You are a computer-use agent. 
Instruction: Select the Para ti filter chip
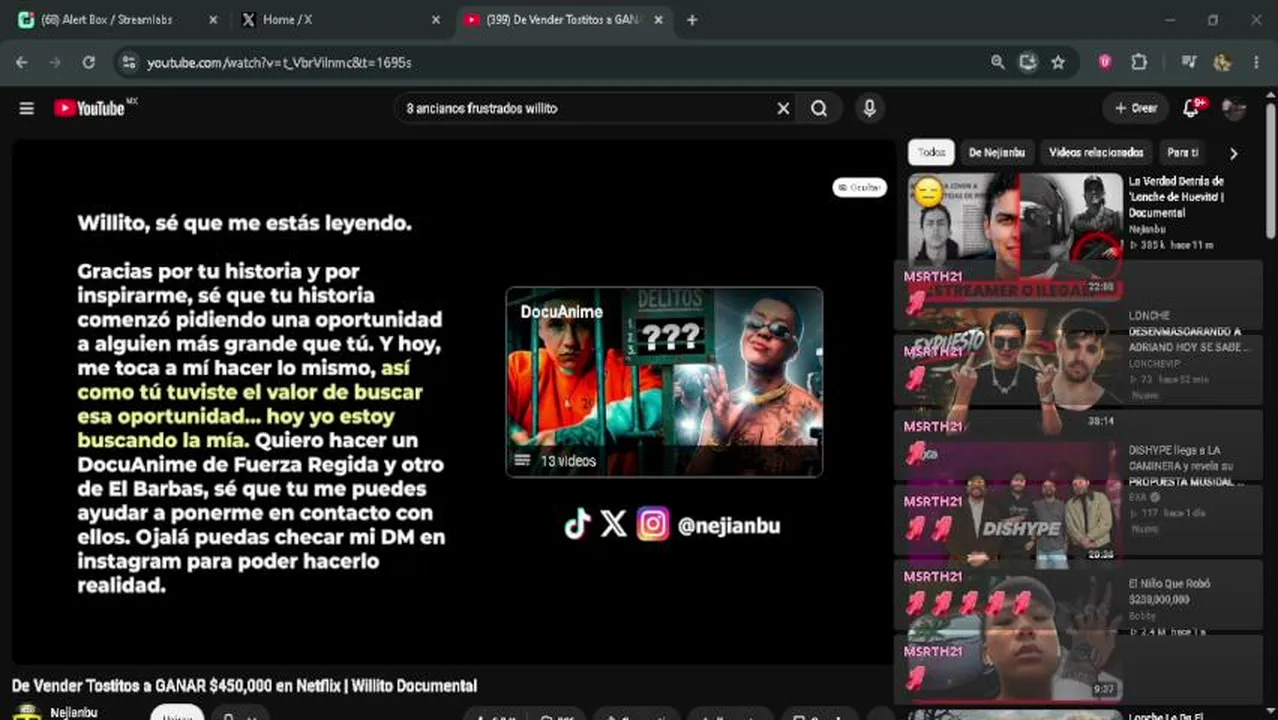pos(1182,152)
